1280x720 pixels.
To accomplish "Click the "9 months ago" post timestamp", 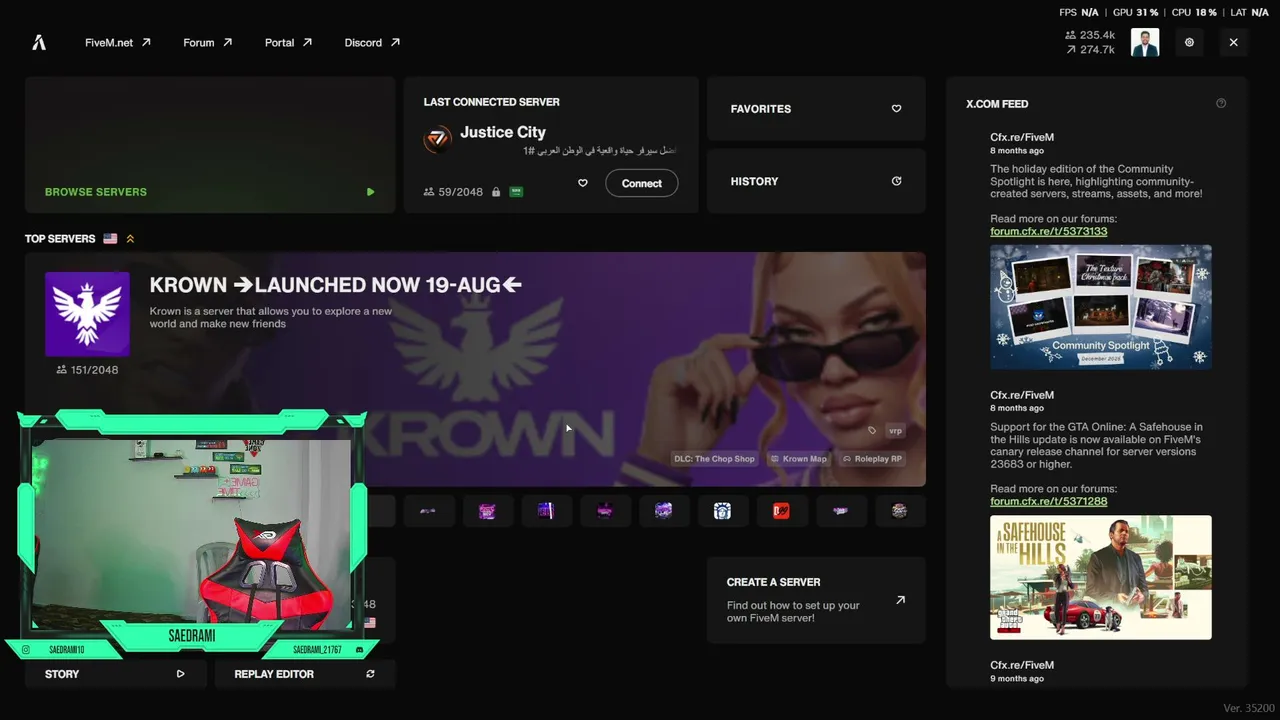I will tap(1017, 679).
